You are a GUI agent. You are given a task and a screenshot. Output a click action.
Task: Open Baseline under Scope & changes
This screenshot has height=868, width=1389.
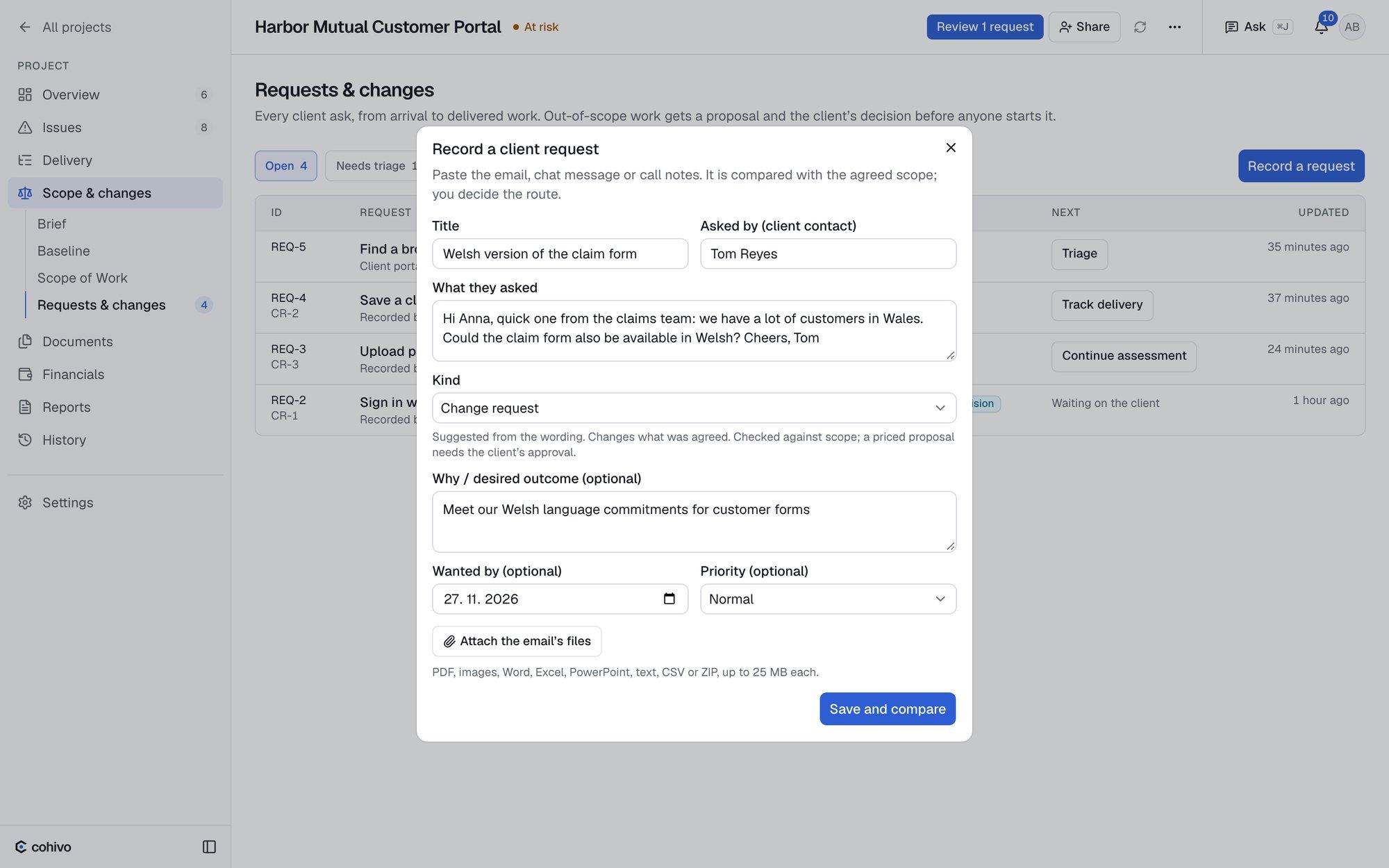[63, 251]
